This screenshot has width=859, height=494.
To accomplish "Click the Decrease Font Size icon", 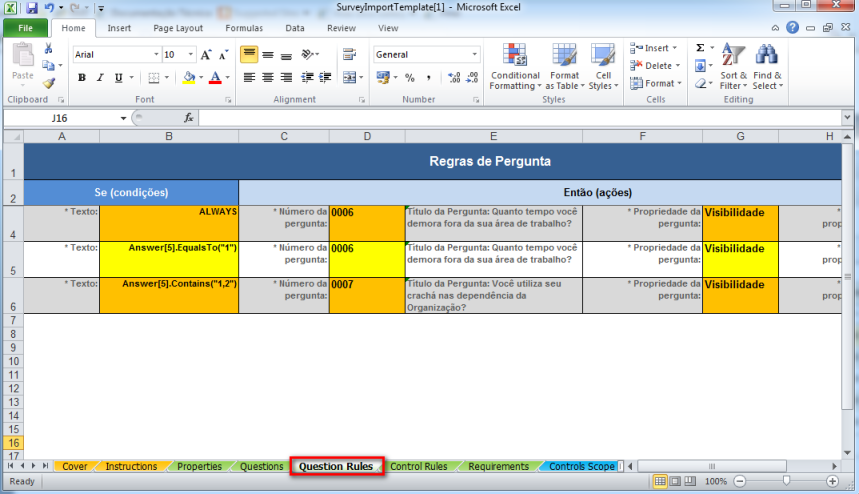I will tap(224, 55).
